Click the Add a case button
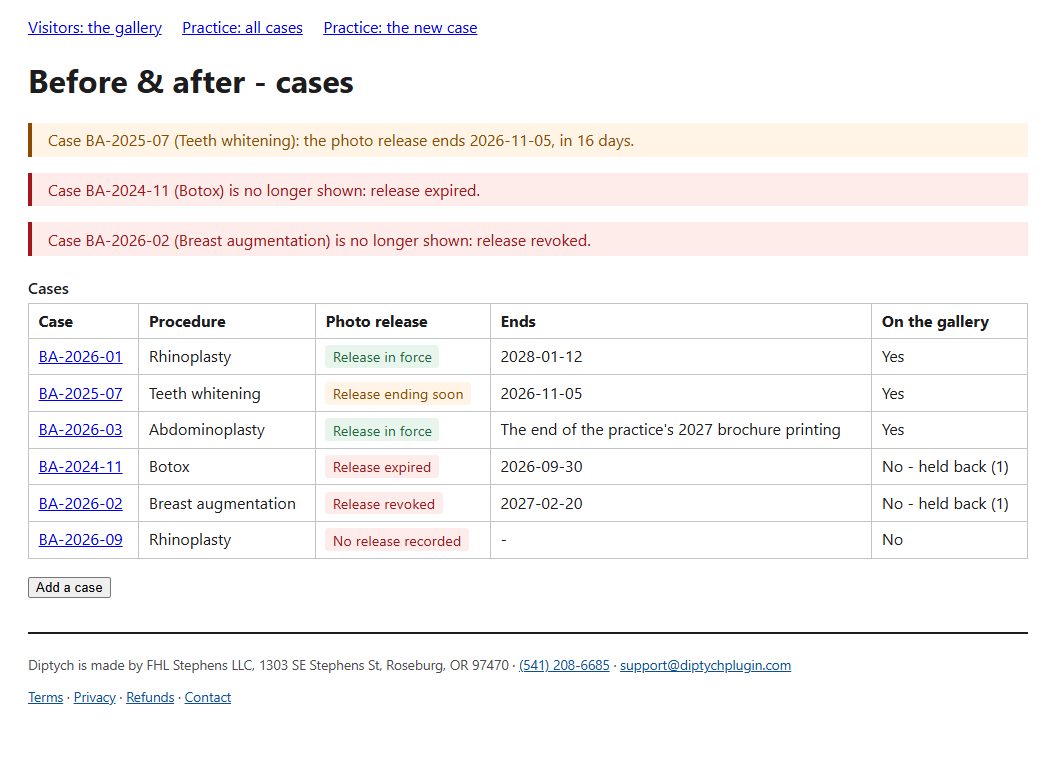The image size is (1056, 760). (x=69, y=588)
